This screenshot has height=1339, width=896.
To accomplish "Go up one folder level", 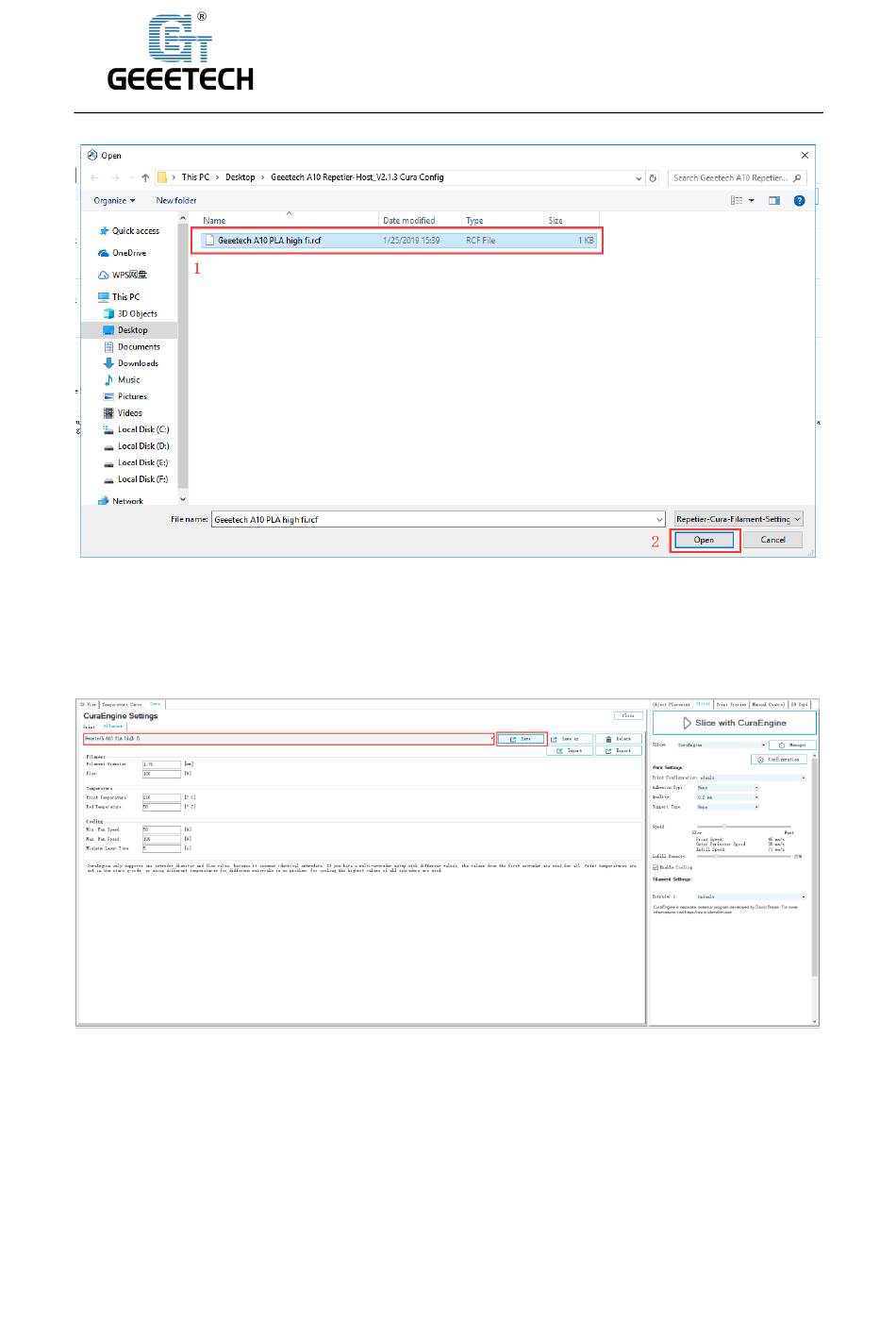I will point(145,177).
